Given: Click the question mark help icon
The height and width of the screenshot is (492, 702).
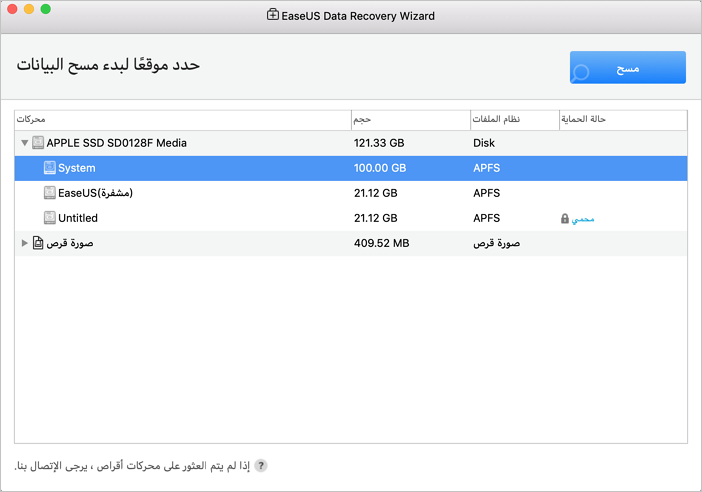Looking at the screenshot, I should [x=261, y=466].
